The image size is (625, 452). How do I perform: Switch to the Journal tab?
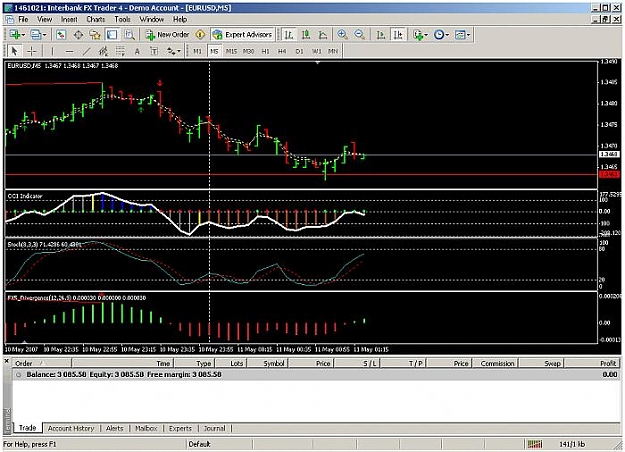coord(214,428)
